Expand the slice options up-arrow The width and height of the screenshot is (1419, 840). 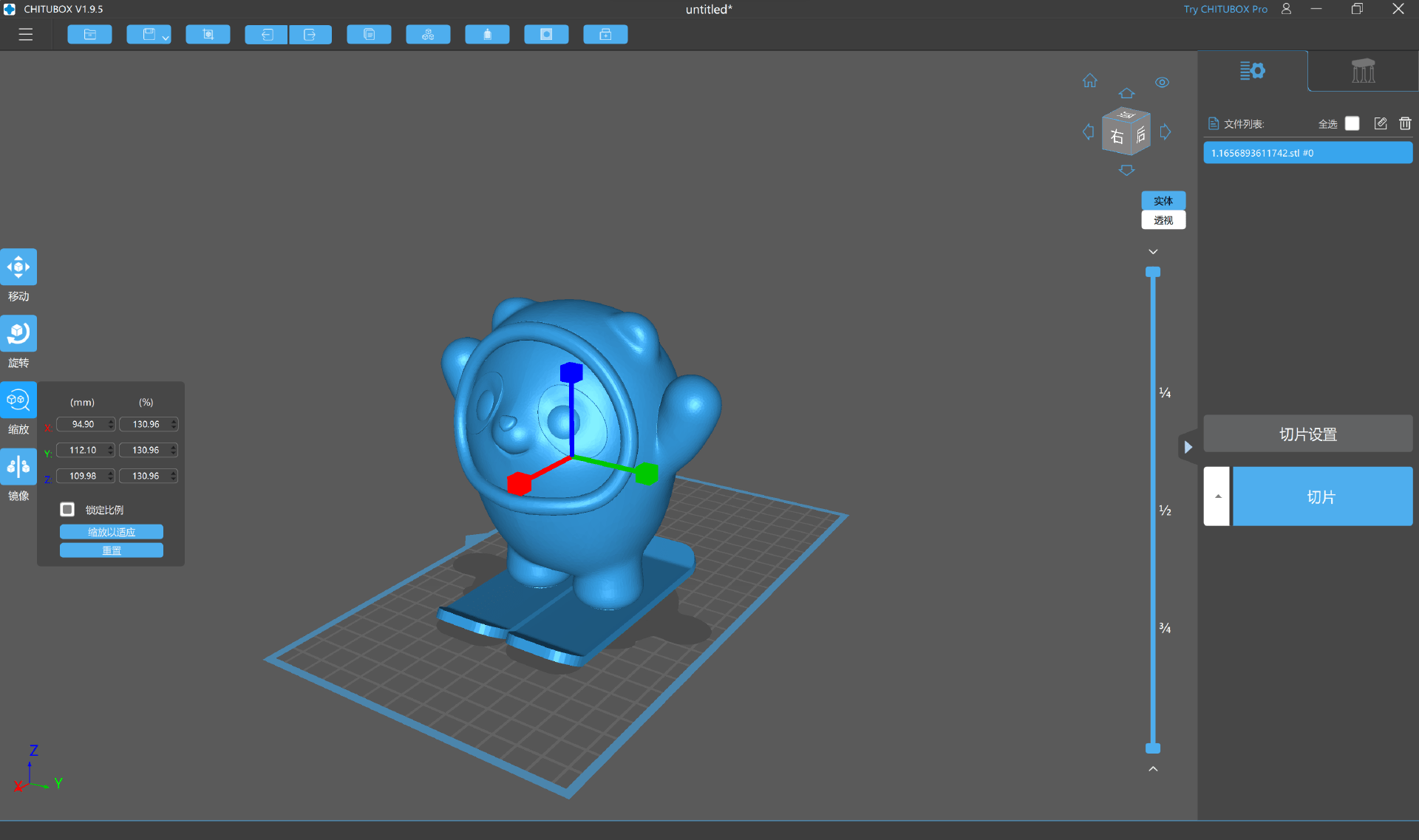1217,496
